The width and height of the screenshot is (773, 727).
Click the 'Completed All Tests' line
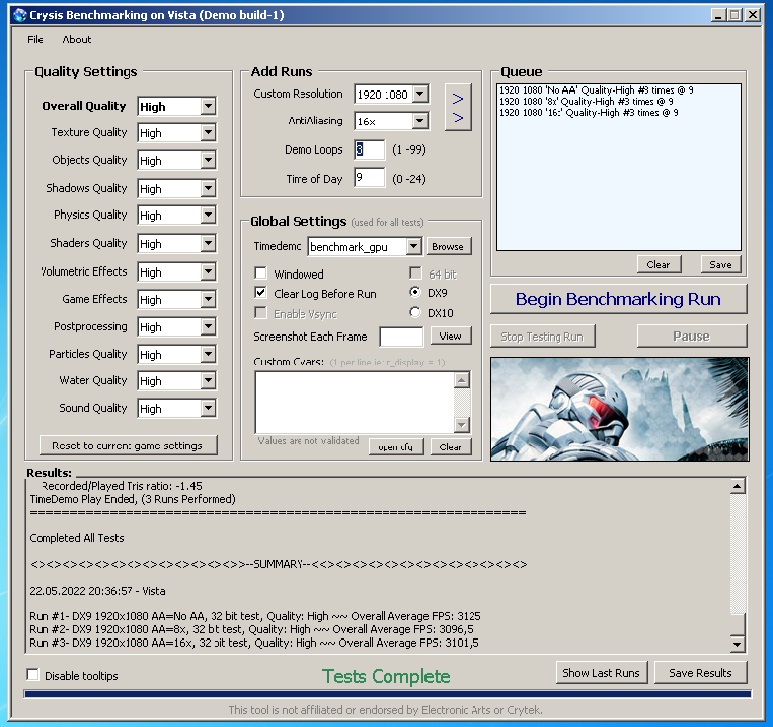tap(77, 538)
